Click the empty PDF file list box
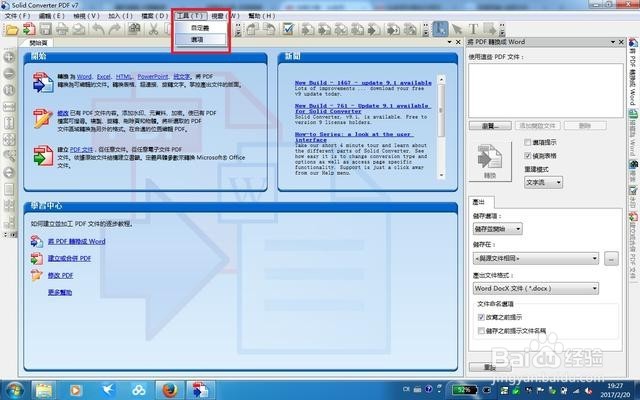 [x=546, y=90]
